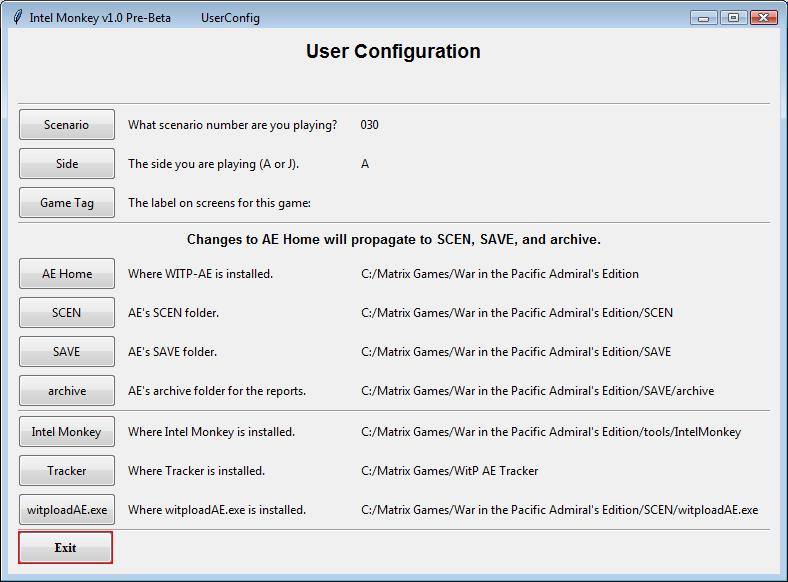Set the archive folder location
The width and height of the screenshot is (788, 582).
[66, 391]
